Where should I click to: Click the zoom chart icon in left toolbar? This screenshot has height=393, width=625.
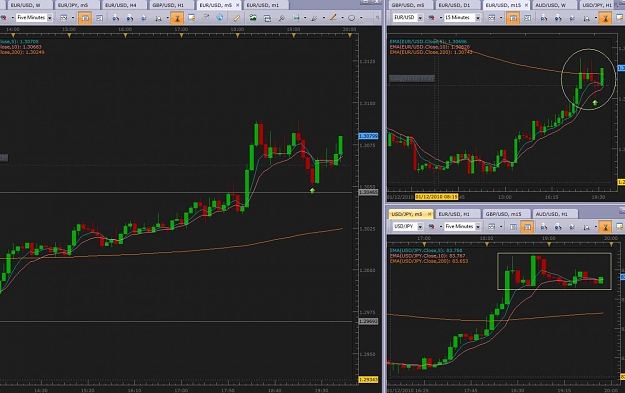click(158, 18)
